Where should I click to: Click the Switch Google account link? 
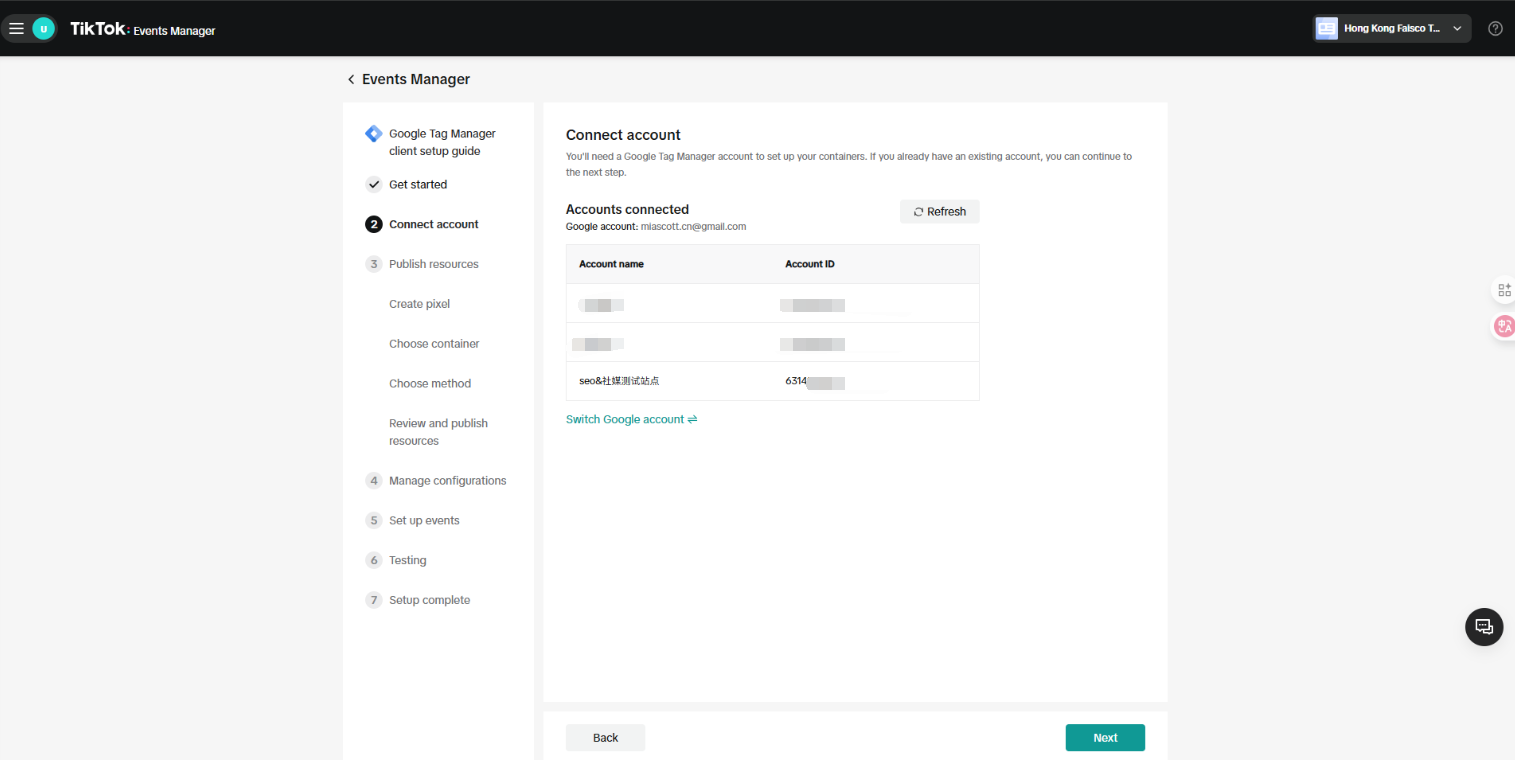click(631, 420)
